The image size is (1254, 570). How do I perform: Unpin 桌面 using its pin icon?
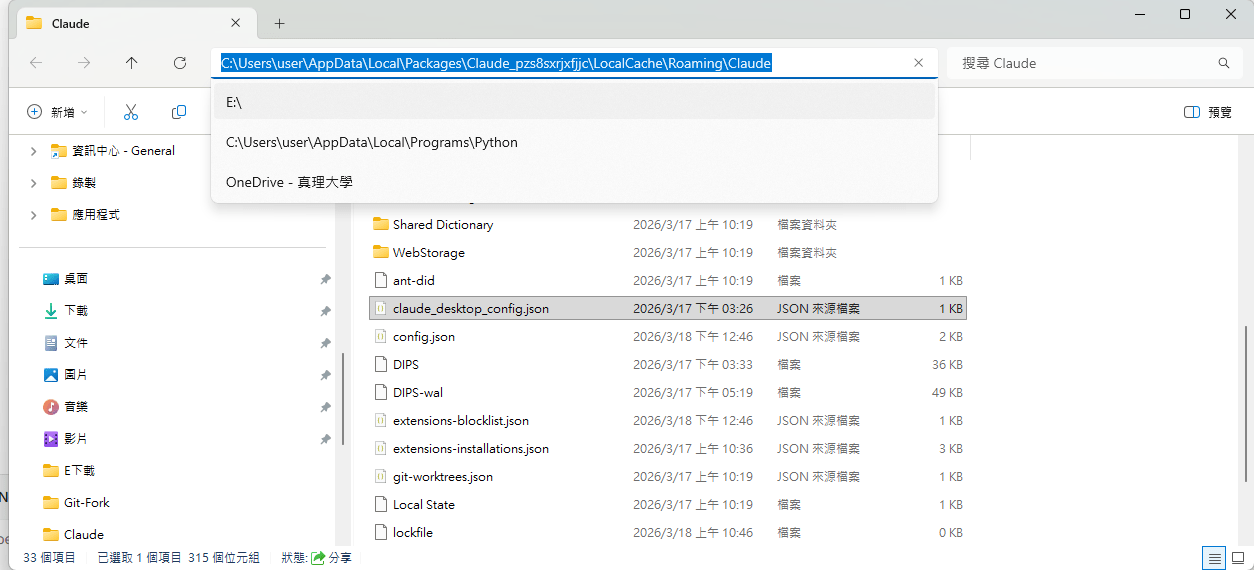(x=325, y=280)
